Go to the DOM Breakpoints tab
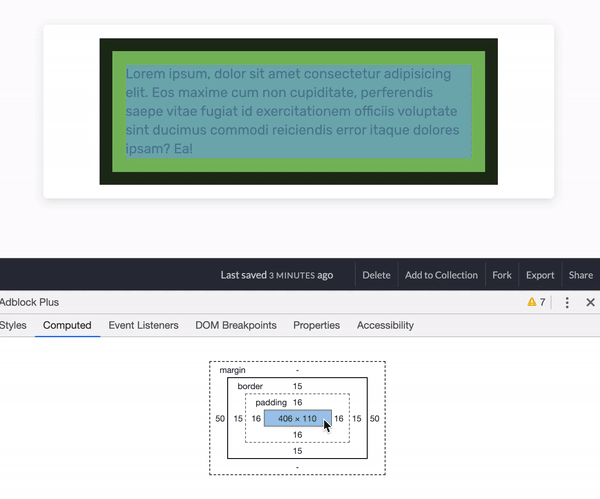The image size is (600, 499). click(x=235, y=325)
